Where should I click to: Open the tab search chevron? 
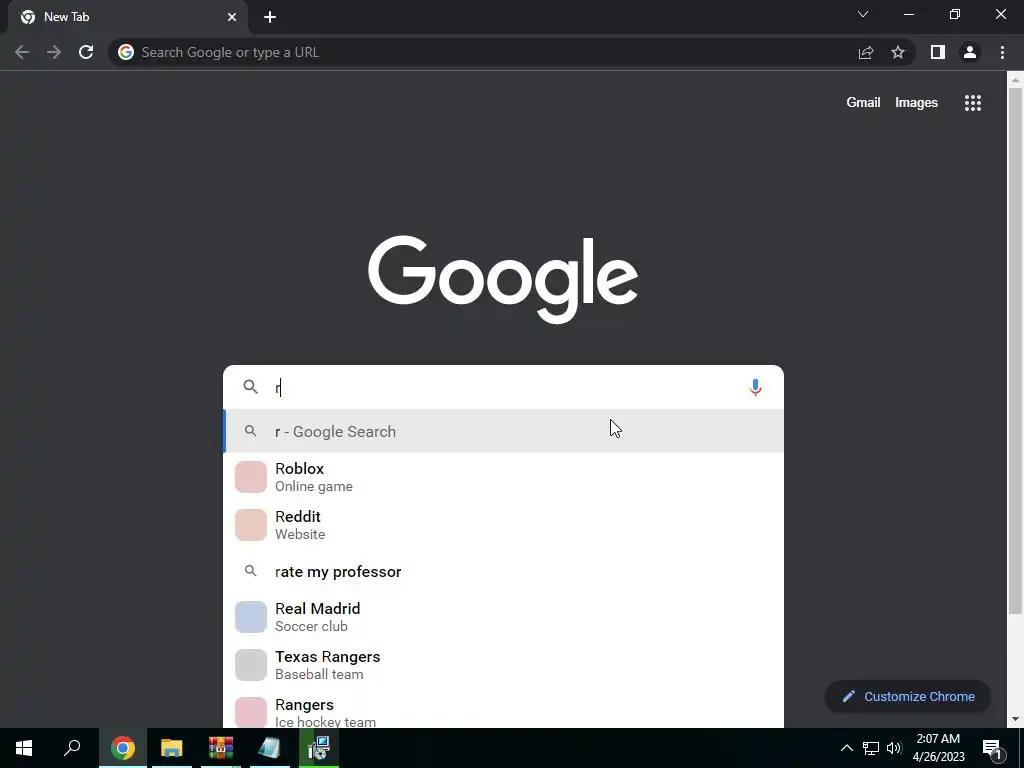pos(863,14)
